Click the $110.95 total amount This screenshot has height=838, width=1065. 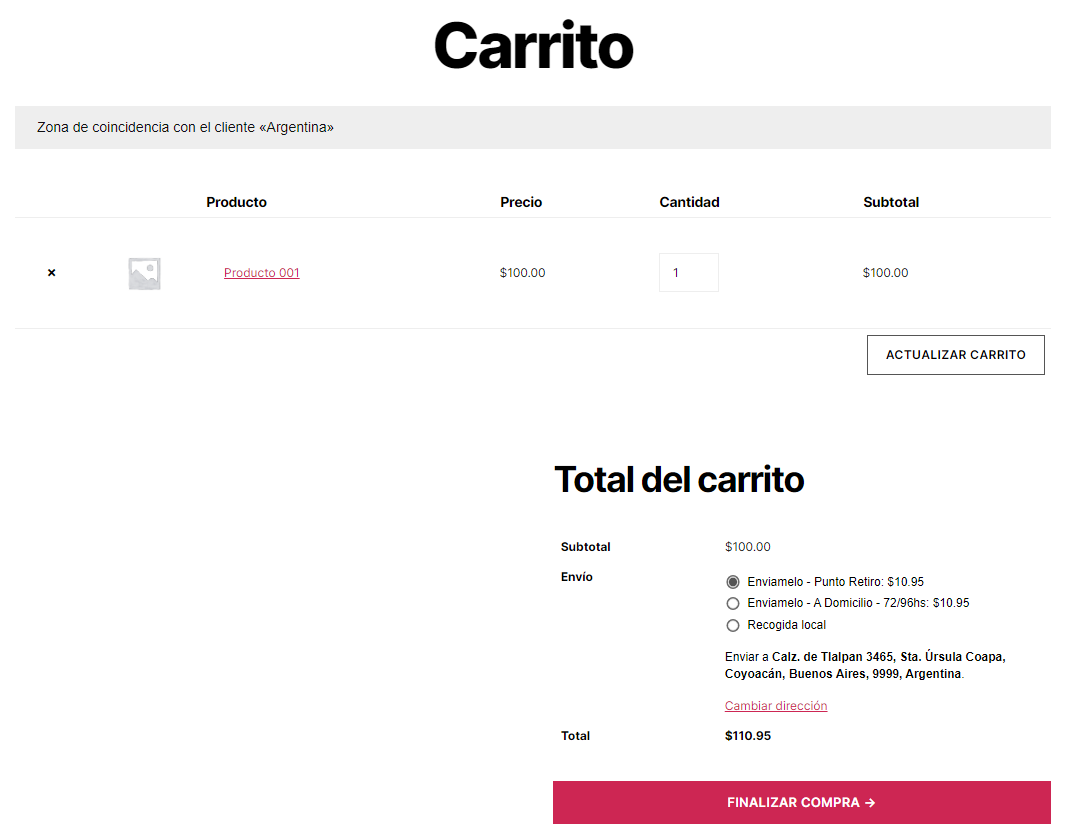coord(748,735)
